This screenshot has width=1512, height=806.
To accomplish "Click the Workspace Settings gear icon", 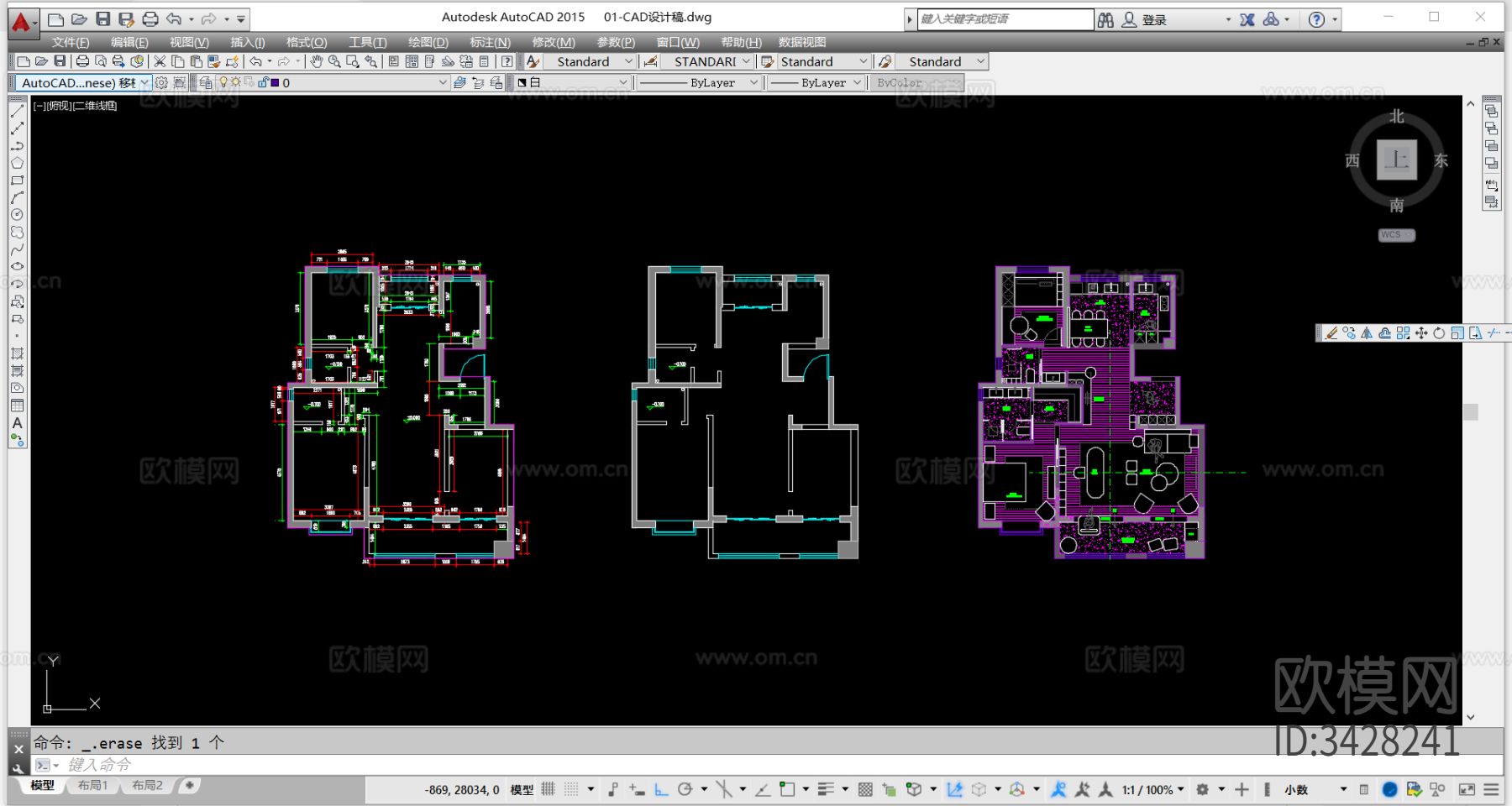I will pyautogui.click(x=161, y=82).
